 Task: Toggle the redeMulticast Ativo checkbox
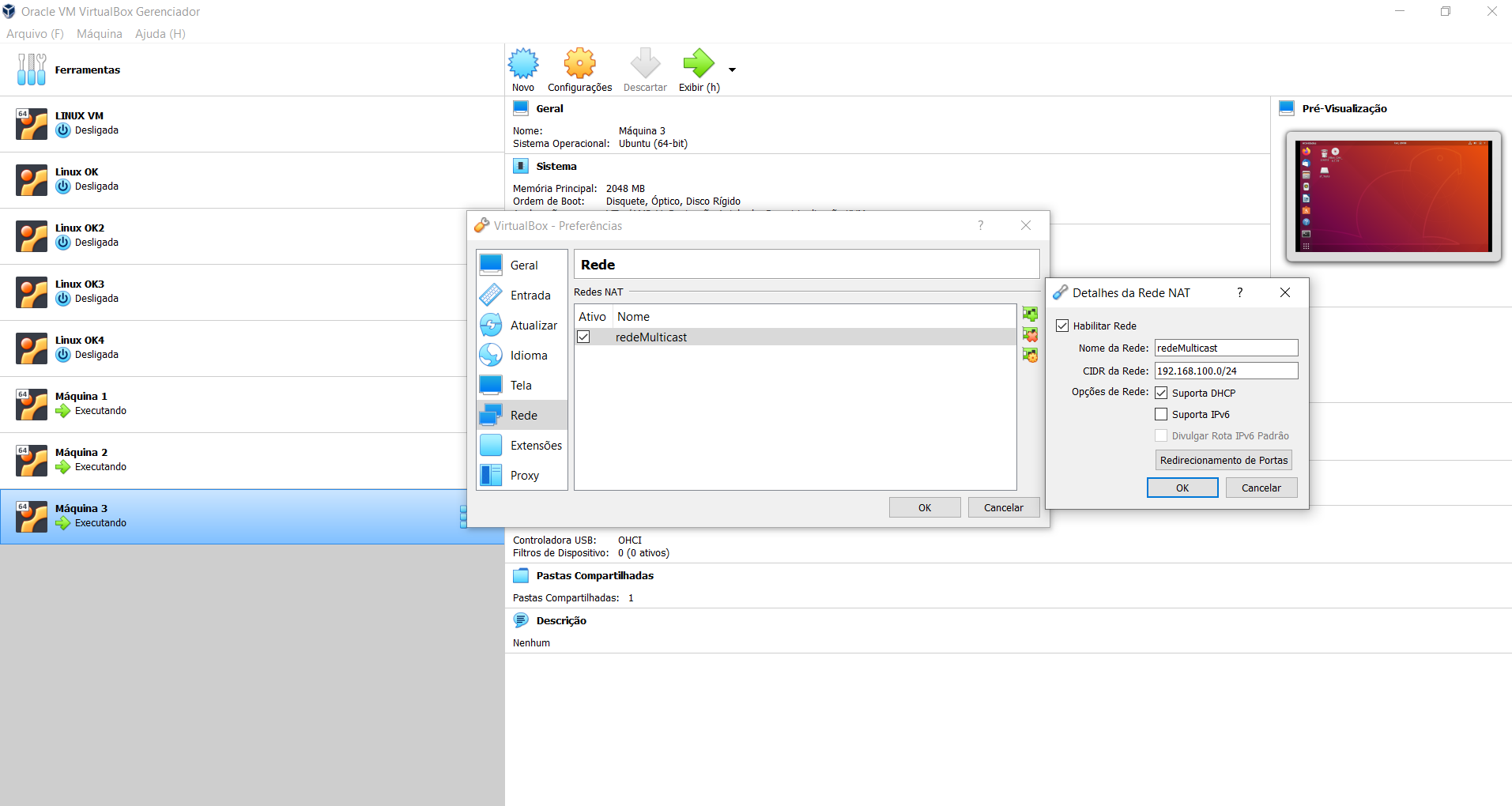click(x=583, y=337)
